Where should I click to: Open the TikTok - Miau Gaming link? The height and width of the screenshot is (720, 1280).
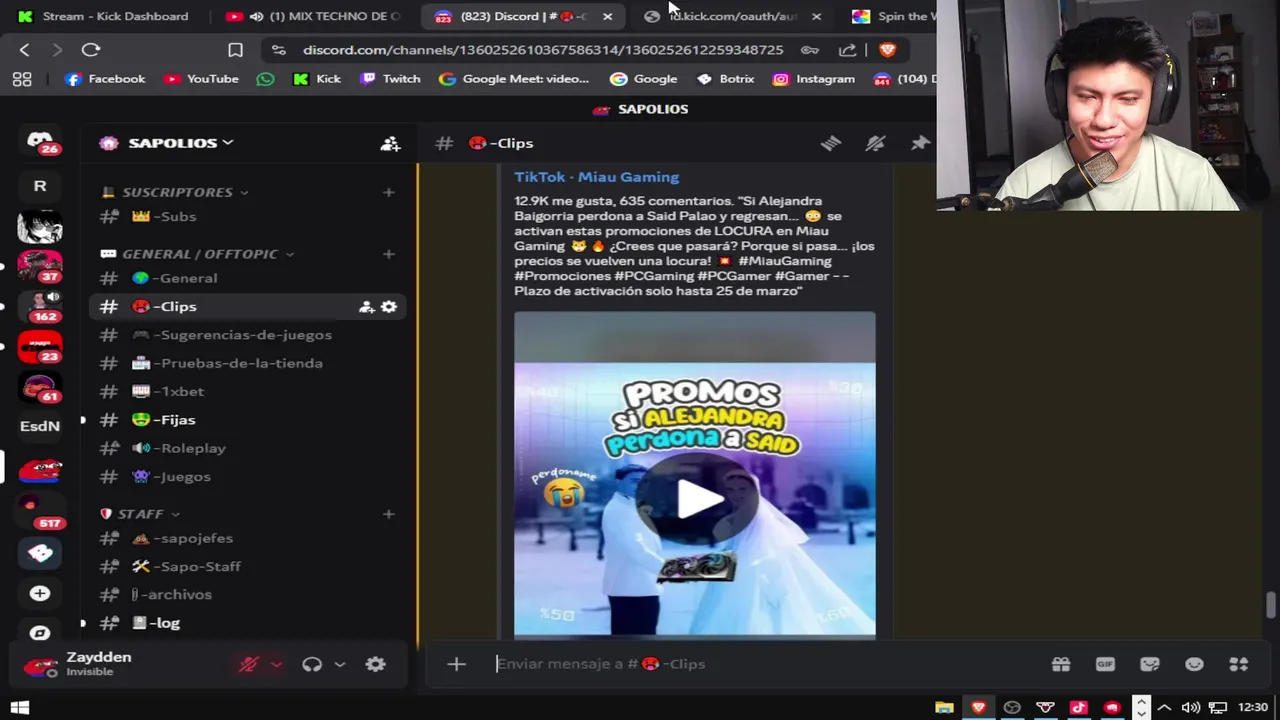pos(596,177)
